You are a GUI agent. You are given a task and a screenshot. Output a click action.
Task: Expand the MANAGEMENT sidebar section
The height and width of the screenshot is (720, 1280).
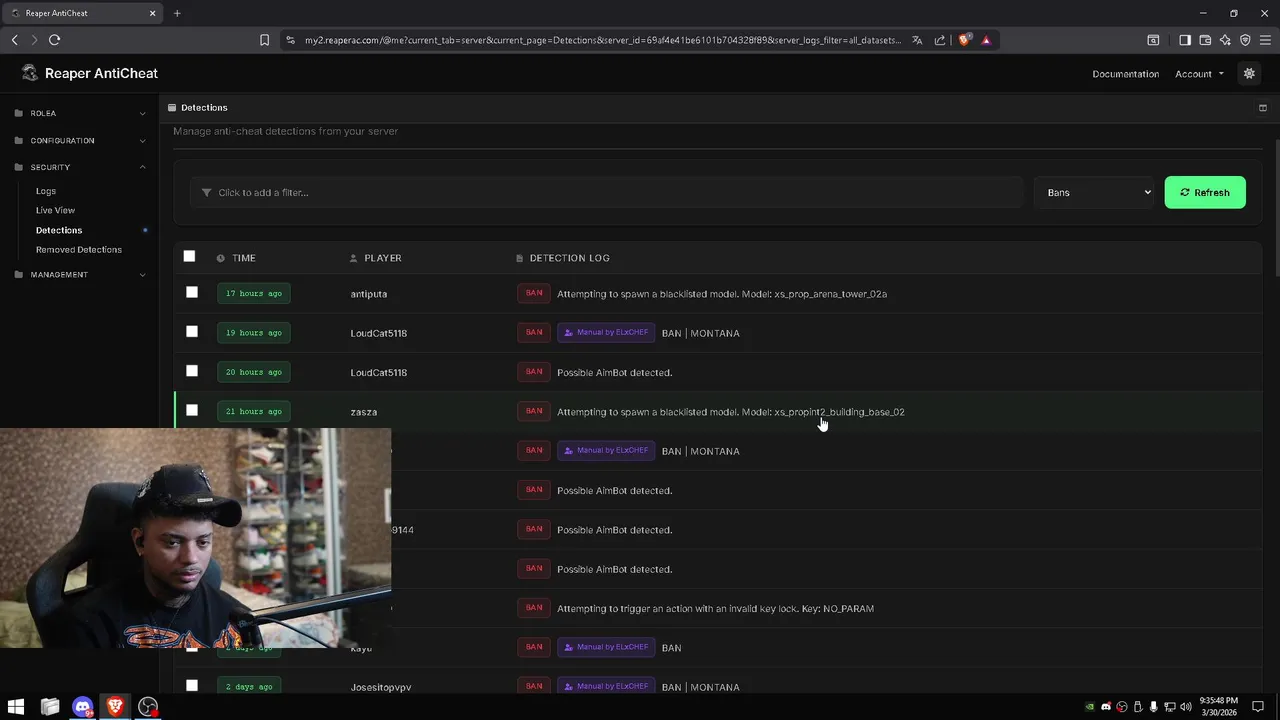pos(80,274)
